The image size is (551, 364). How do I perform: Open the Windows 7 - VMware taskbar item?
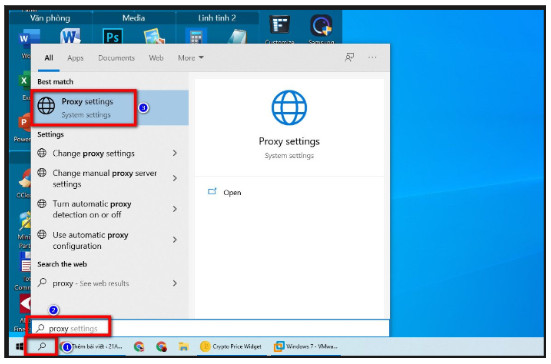(306, 347)
